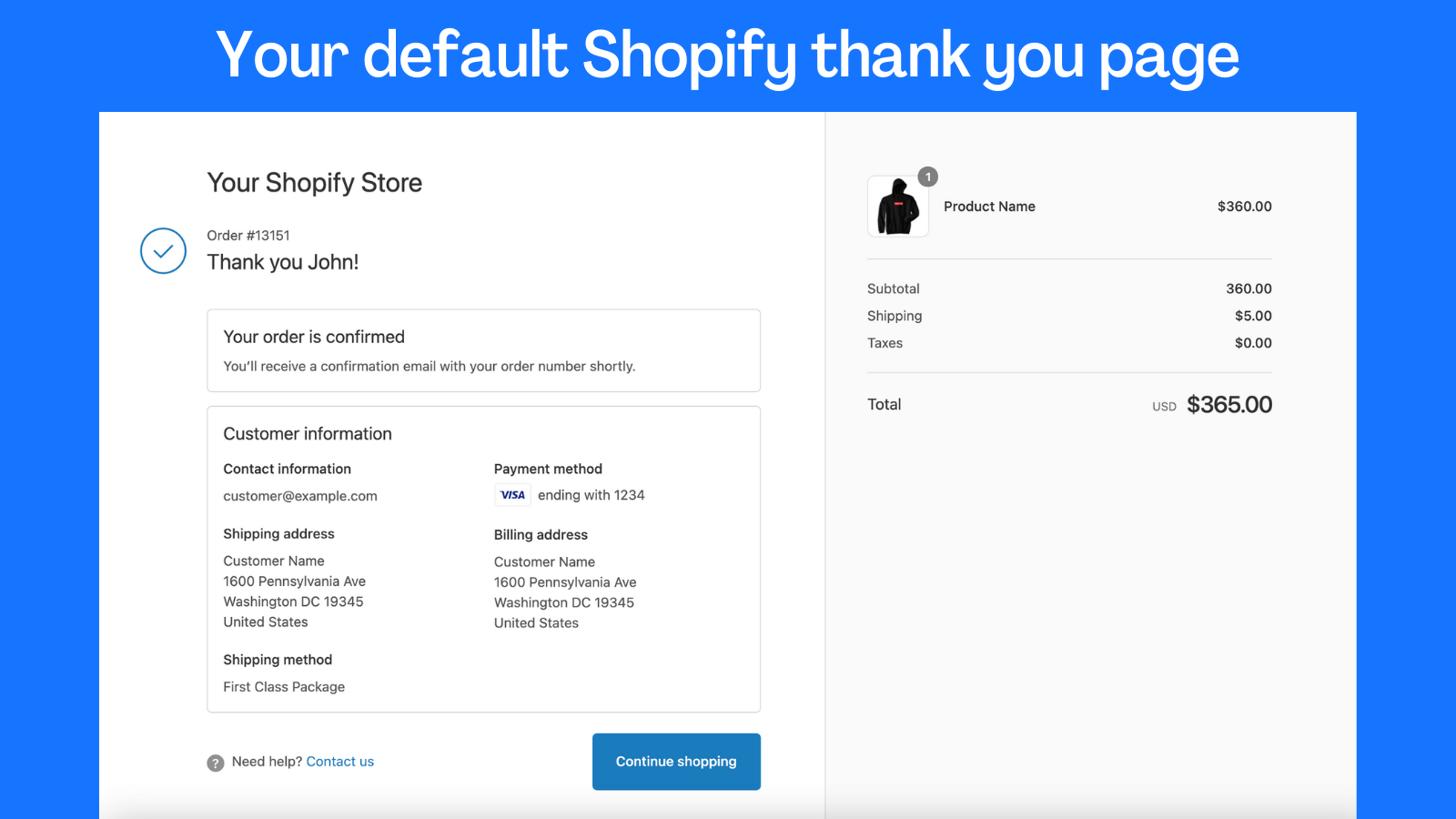1456x819 pixels.
Task: Click 1600 Pennsylvania Ave in shipping address
Action: [295, 581]
